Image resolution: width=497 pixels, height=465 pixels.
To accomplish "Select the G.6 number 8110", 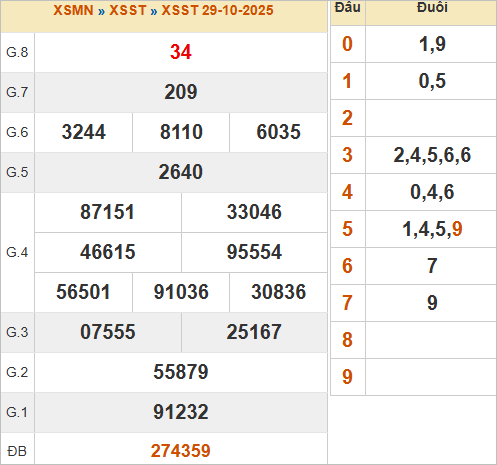I will (181, 132).
